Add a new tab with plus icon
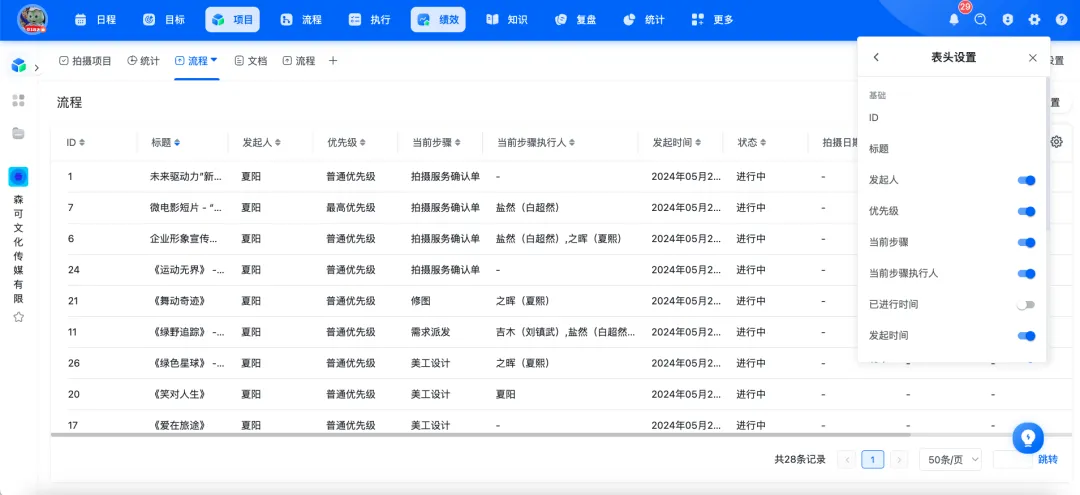The height and width of the screenshot is (495, 1080). [333, 61]
